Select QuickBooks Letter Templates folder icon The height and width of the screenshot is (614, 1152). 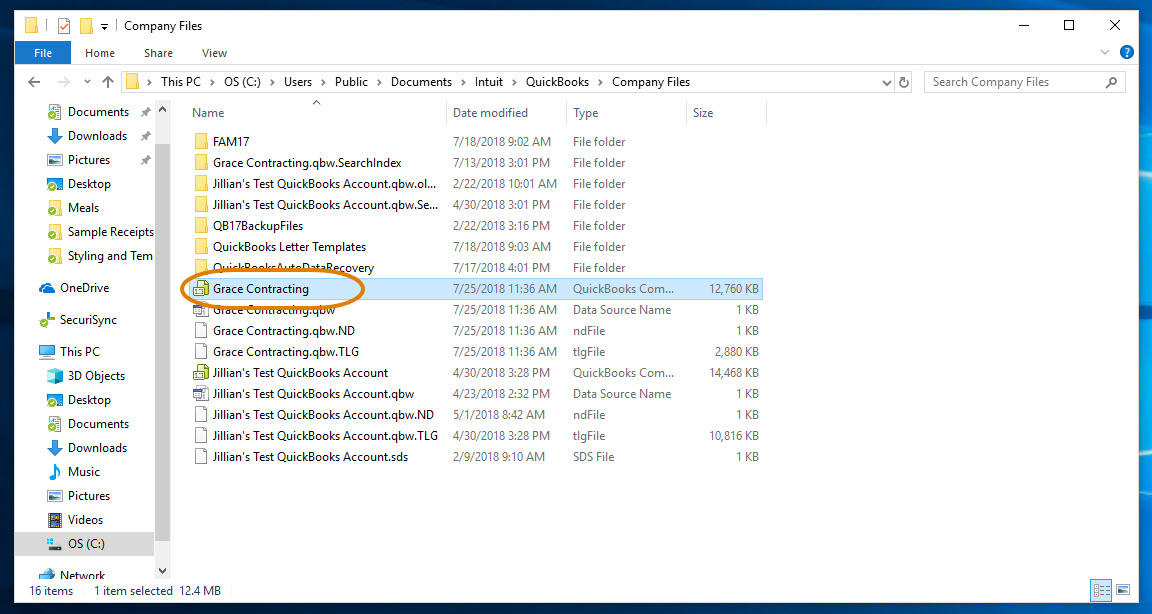pos(201,247)
